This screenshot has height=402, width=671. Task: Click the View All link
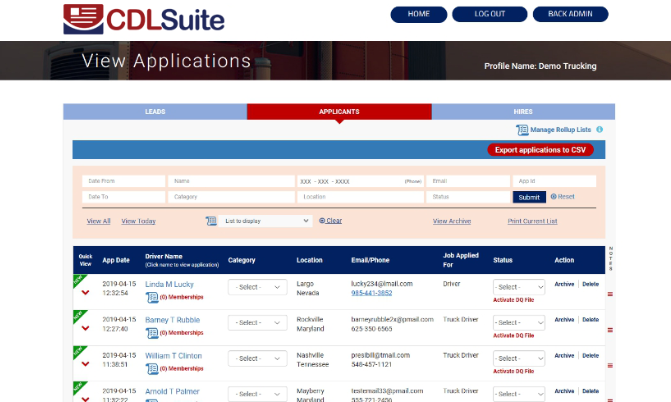coord(98,221)
